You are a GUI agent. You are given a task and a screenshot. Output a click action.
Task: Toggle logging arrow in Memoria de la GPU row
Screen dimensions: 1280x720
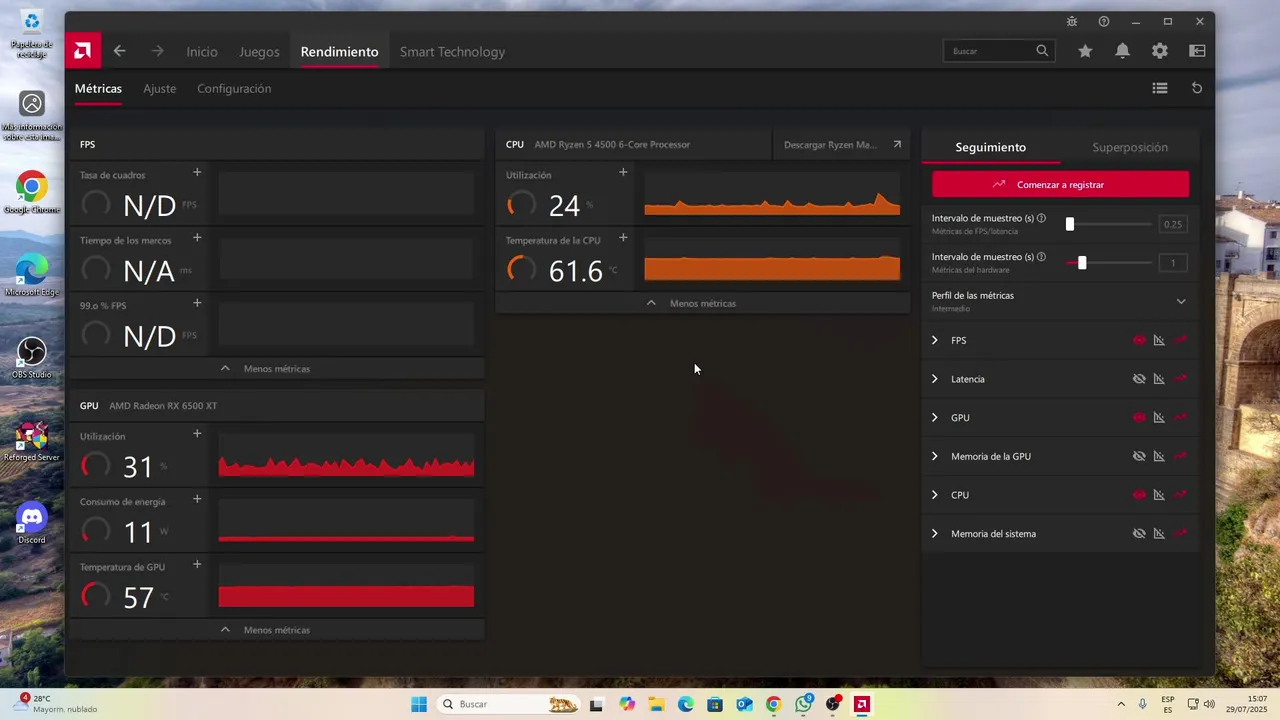point(1181,456)
